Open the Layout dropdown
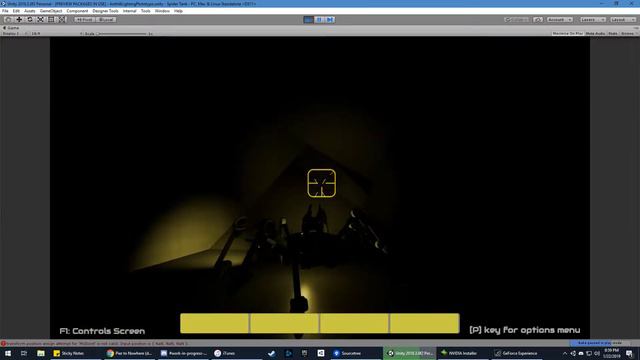 click(623, 20)
